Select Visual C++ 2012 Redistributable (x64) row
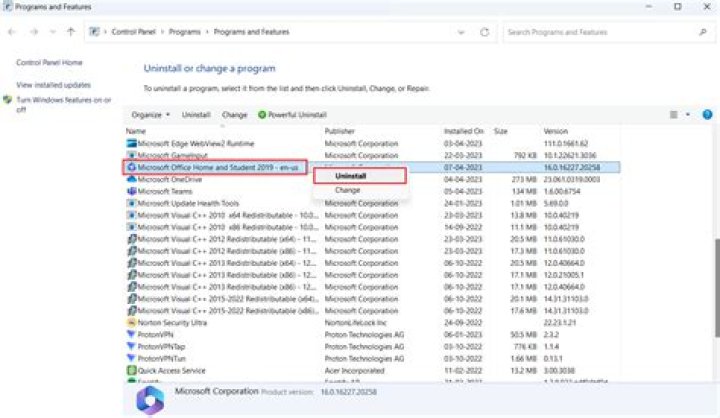Screen dimensions: 720x418 tap(372, 239)
